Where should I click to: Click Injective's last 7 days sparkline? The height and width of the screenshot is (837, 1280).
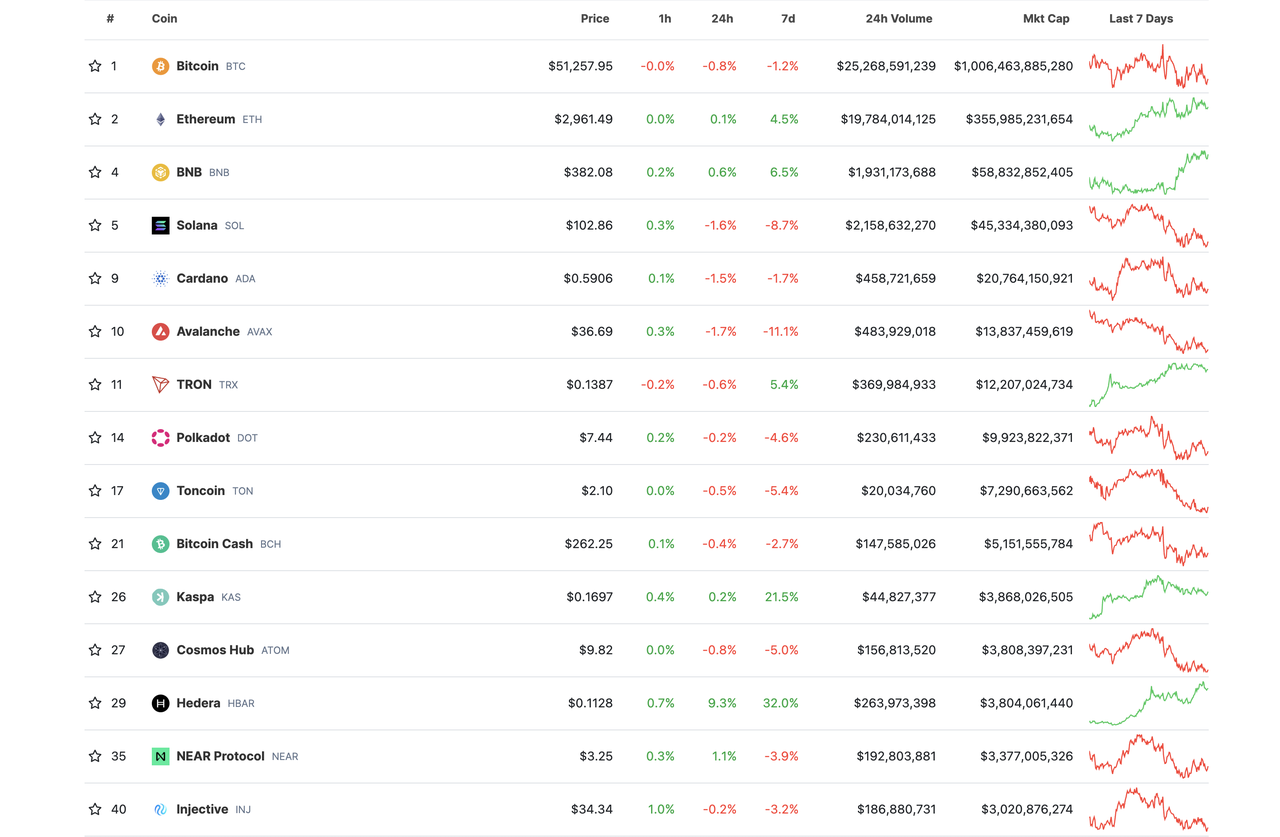pyautogui.click(x=1148, y=809)
